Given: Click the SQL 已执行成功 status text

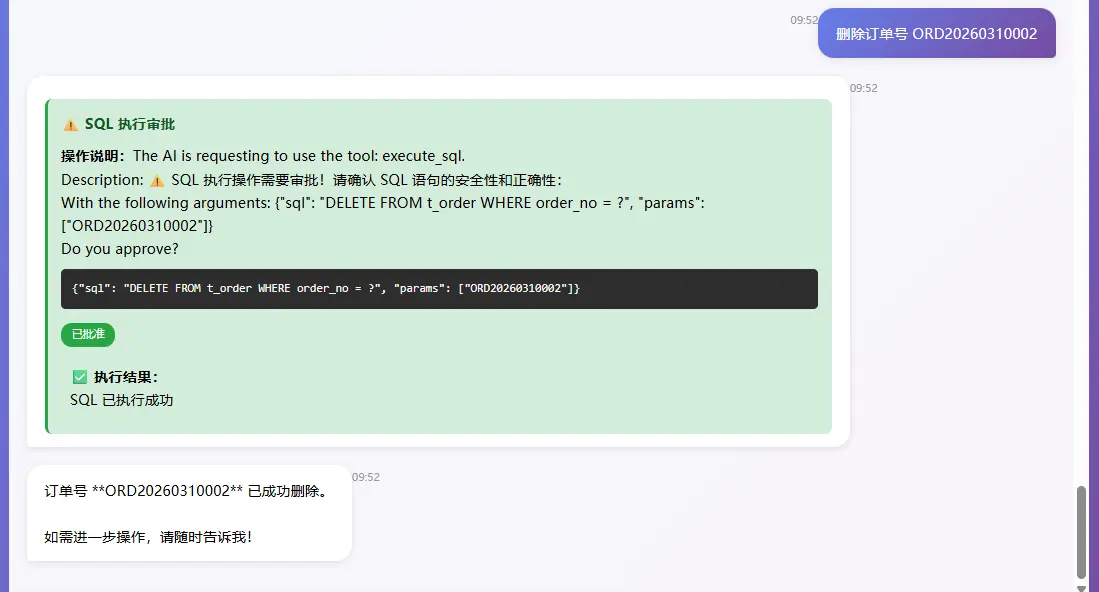Looking at the screenshot, I should click(x=121, y=400).
